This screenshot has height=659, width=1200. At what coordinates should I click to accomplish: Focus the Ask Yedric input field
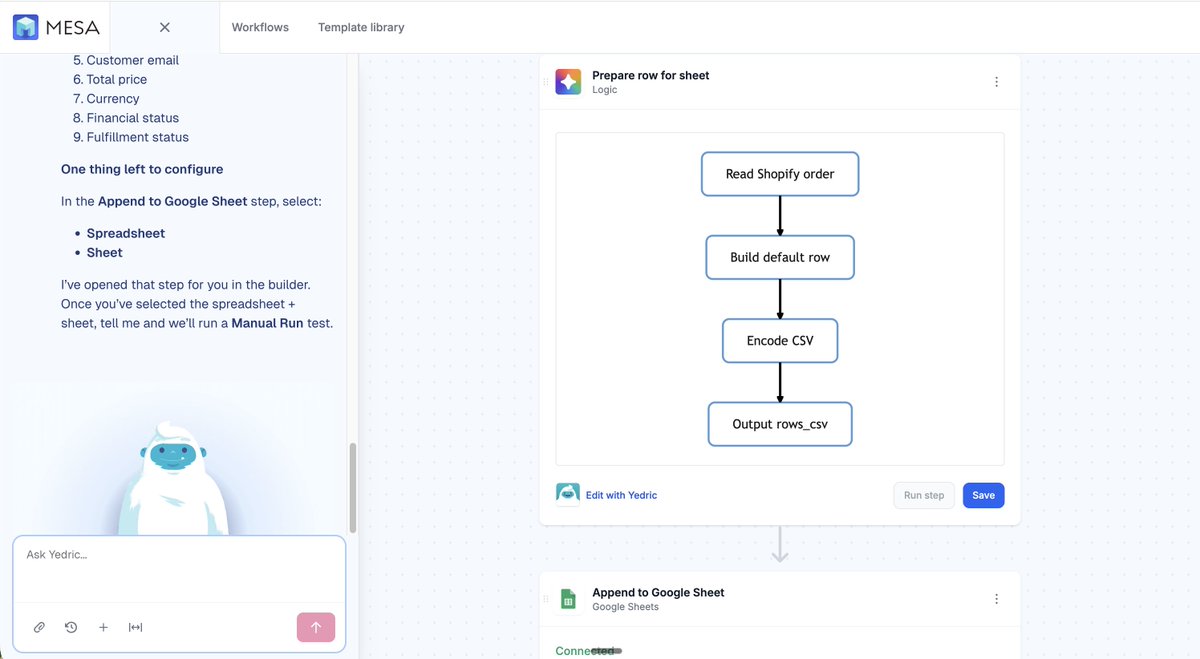(x=179, y=570)
